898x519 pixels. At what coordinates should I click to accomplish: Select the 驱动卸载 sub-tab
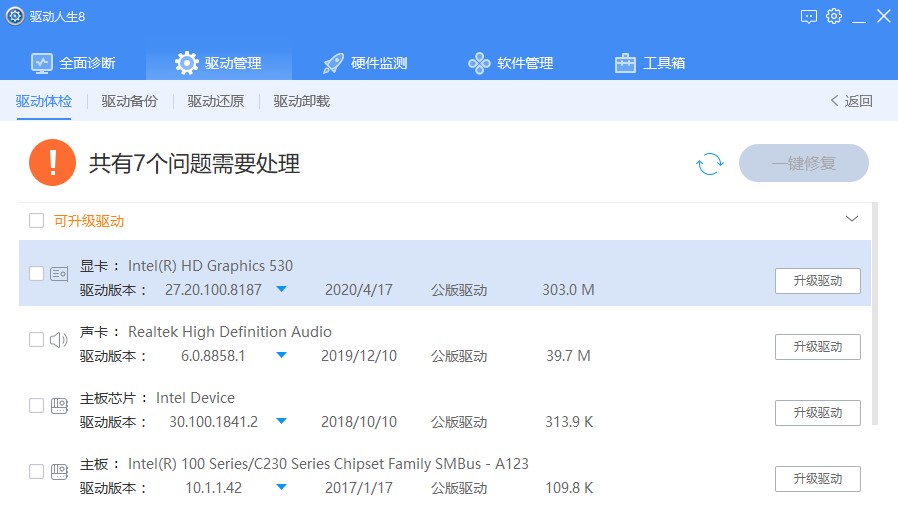[x=302, y=101]
